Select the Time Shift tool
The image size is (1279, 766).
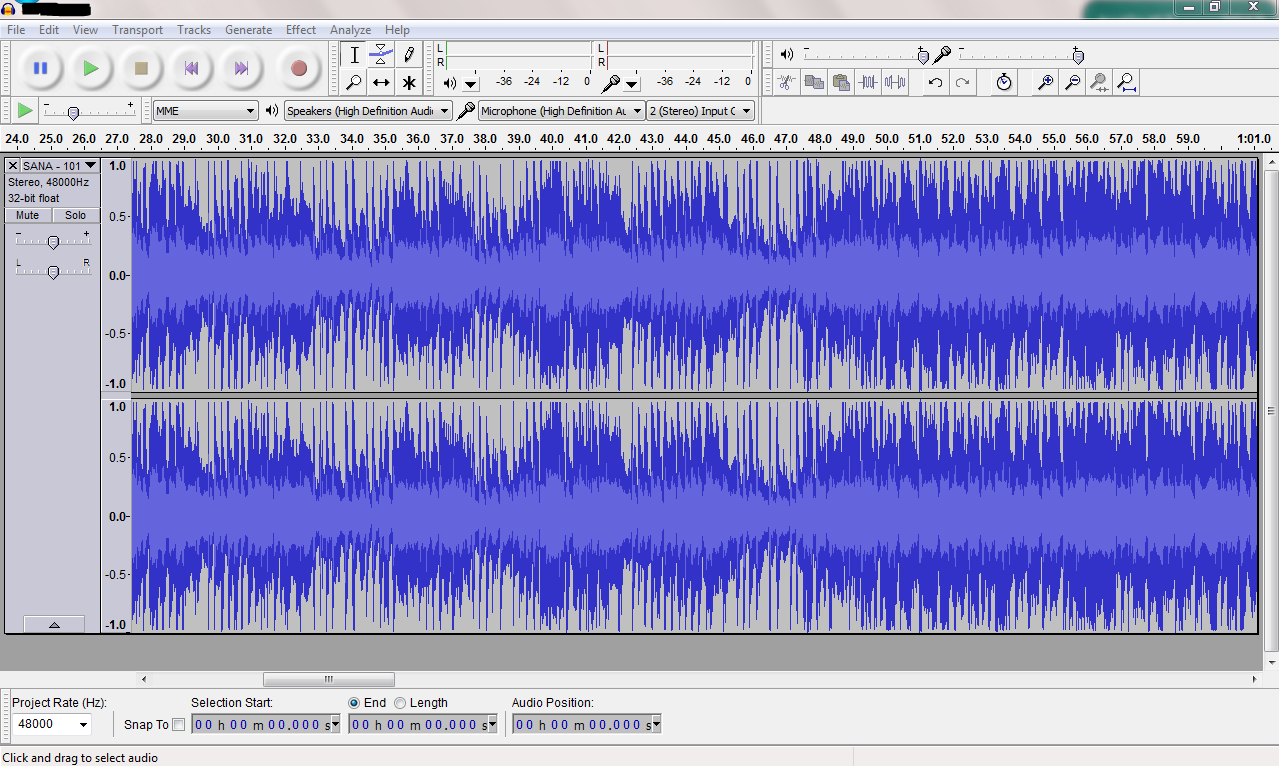[x=381, y=82]
